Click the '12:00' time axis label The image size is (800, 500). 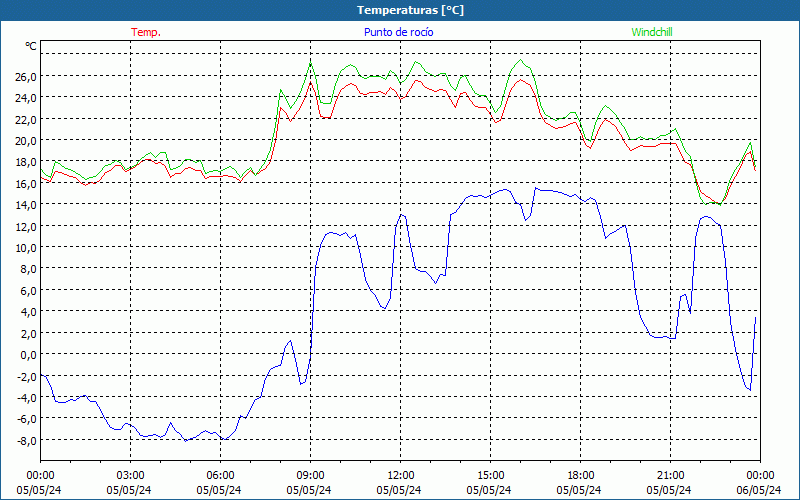(401, 475)
